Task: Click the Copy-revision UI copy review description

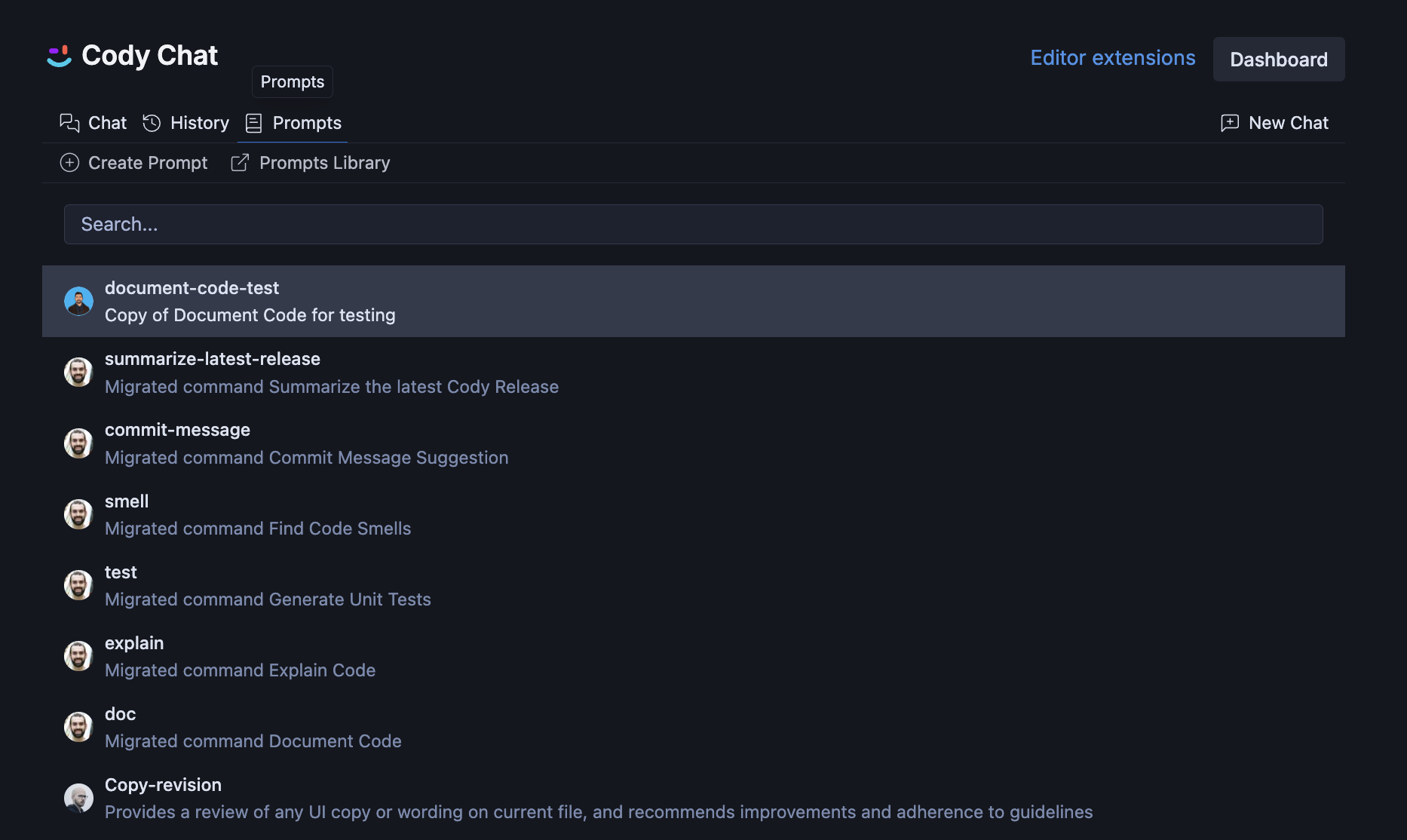Action: 599,812
